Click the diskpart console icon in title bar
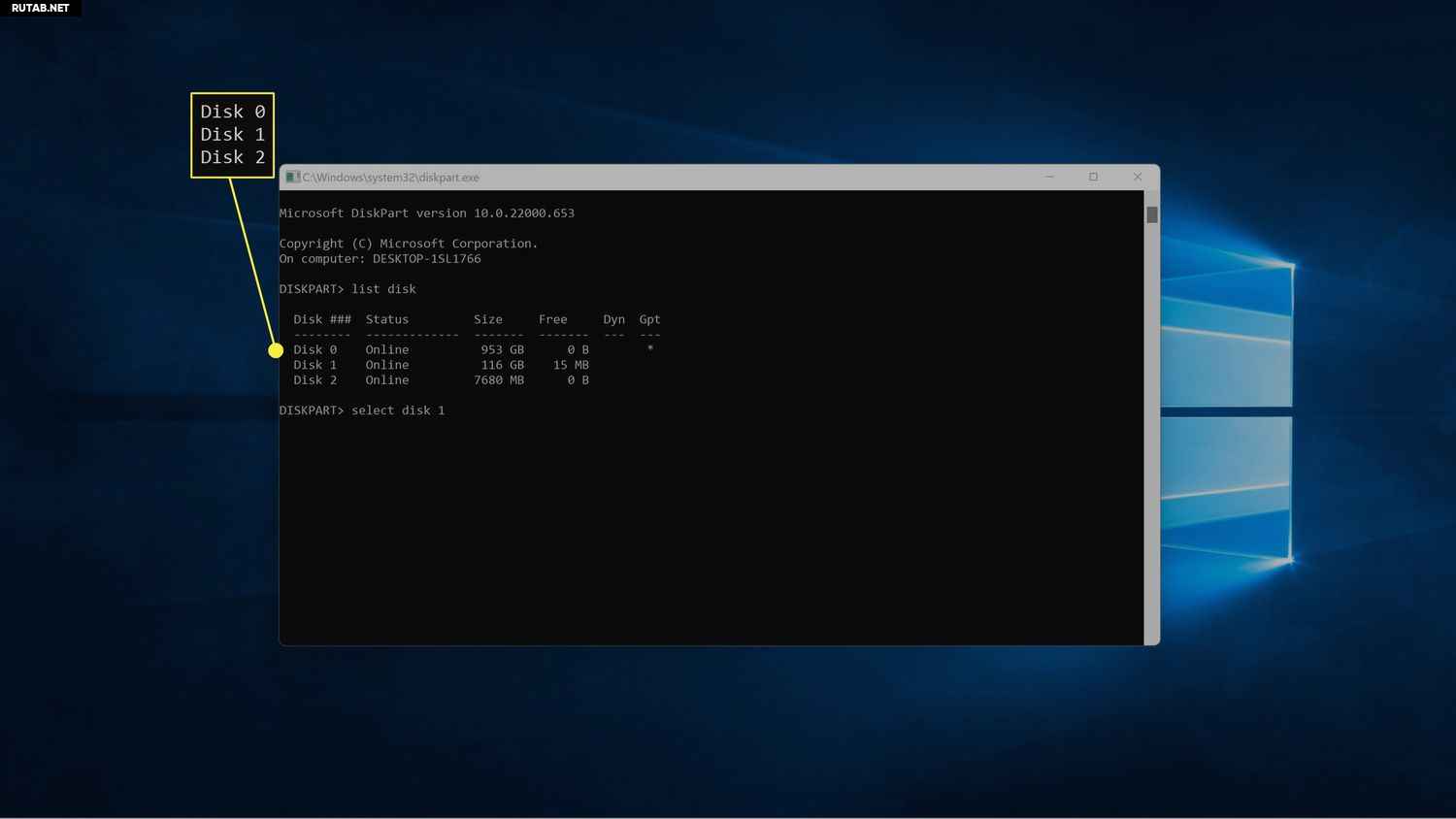This screenshot has width=1456, height=819. click(292, 177)
